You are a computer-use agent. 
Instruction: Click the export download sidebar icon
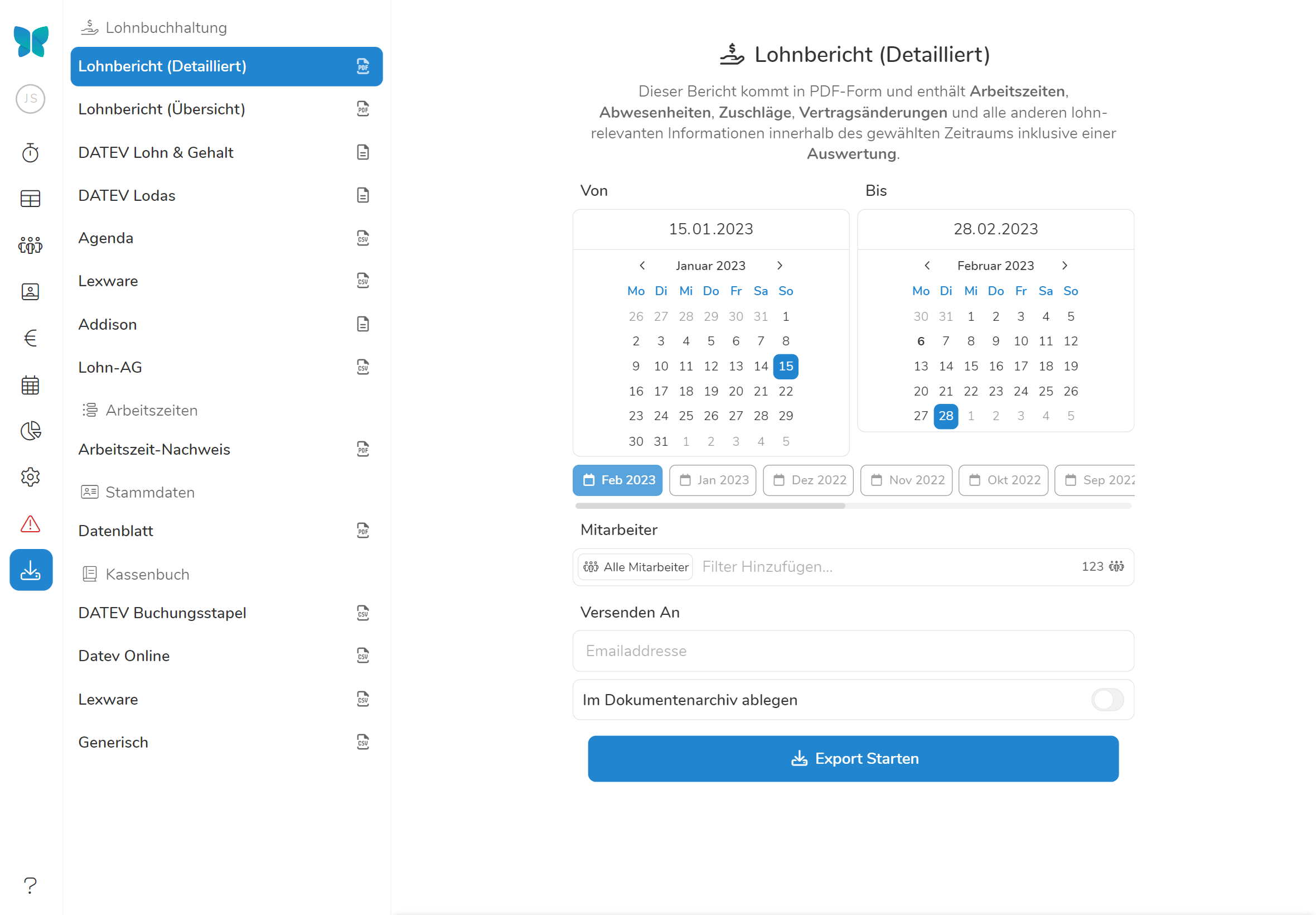pyautogui.click(x=31, y=570)
